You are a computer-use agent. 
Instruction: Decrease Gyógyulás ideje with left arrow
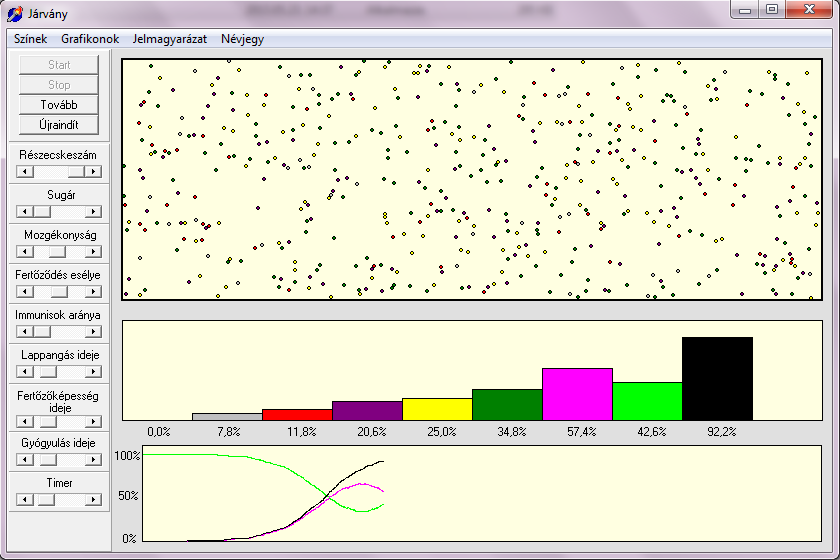(x=25, y=459)
